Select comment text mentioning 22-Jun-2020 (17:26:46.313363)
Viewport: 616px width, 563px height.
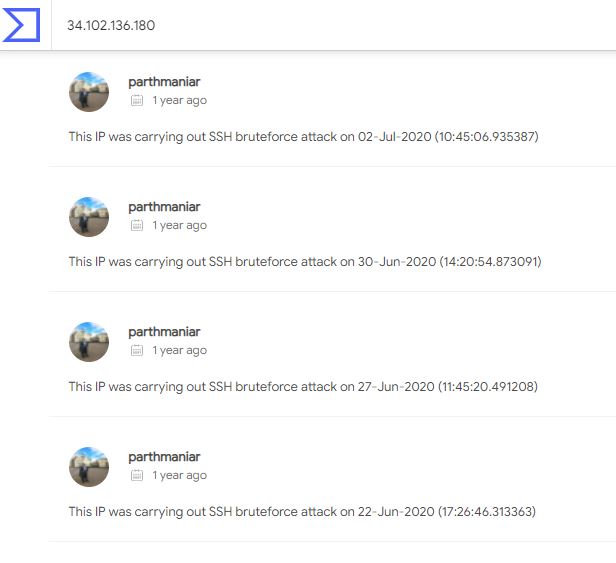click(302, 512)
